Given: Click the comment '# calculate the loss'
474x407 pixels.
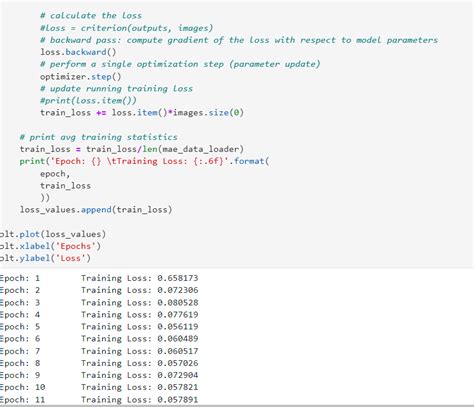Looking at the screenshot, I should [91, 16].
